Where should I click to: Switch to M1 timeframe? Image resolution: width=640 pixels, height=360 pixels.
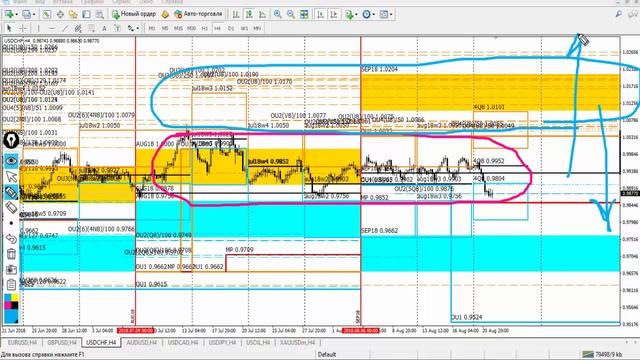152,28
